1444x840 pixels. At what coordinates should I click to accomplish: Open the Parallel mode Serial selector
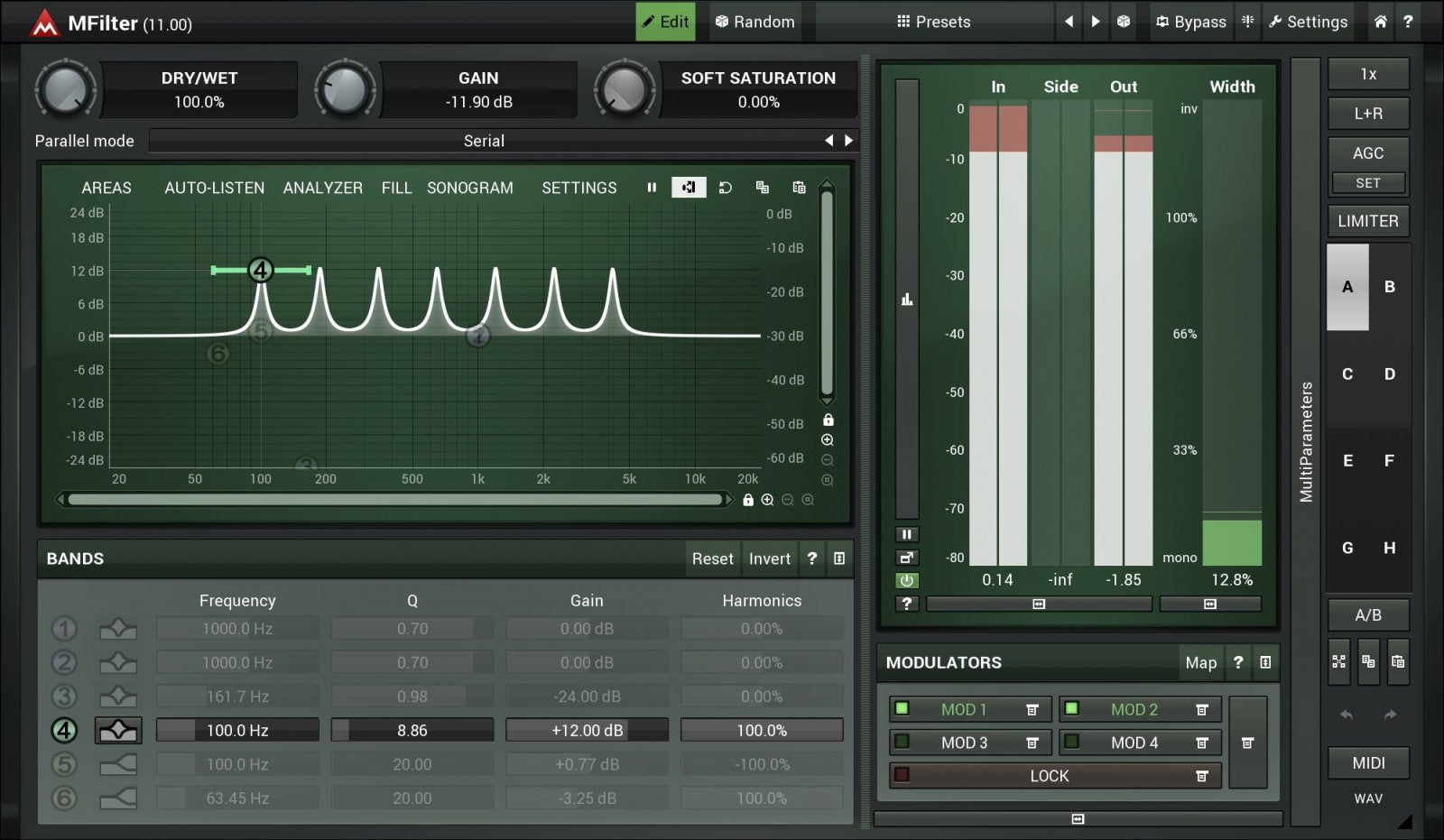484,141
